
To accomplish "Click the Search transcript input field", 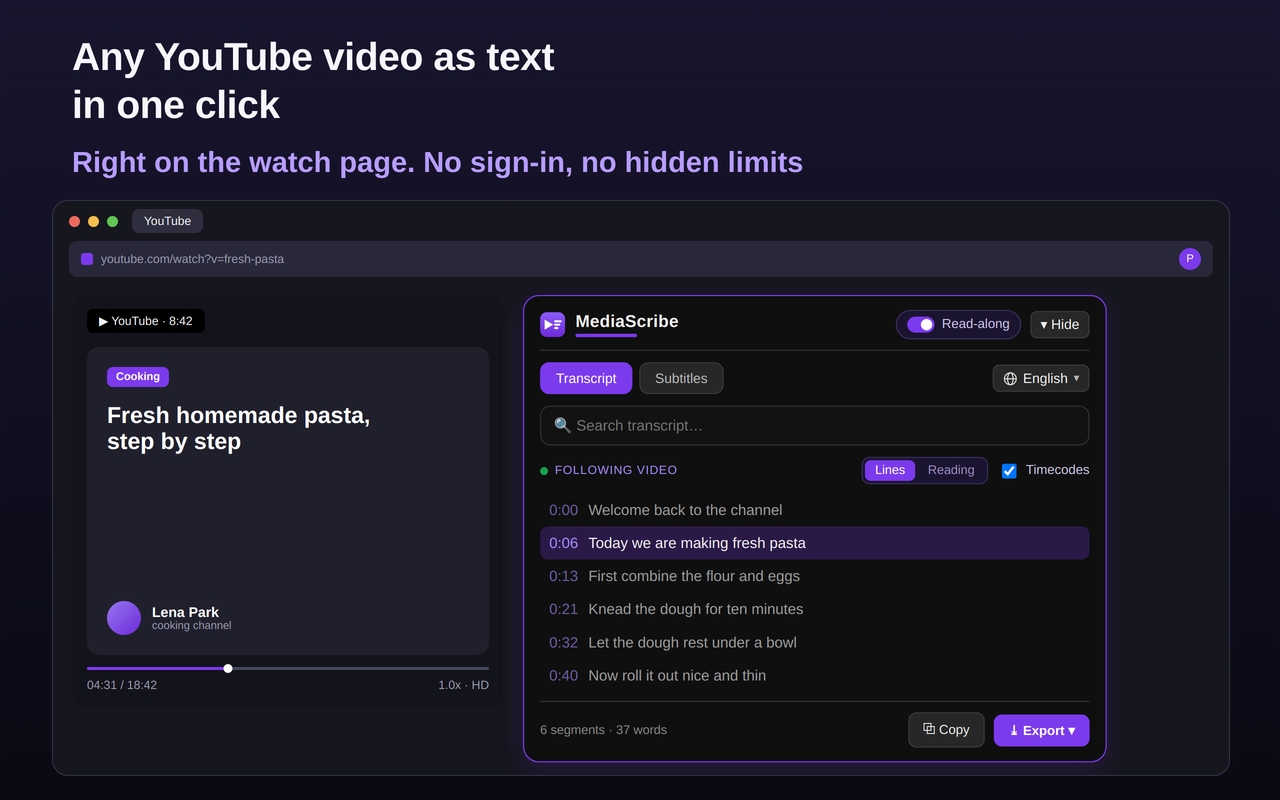I will (x=814, y=425).
